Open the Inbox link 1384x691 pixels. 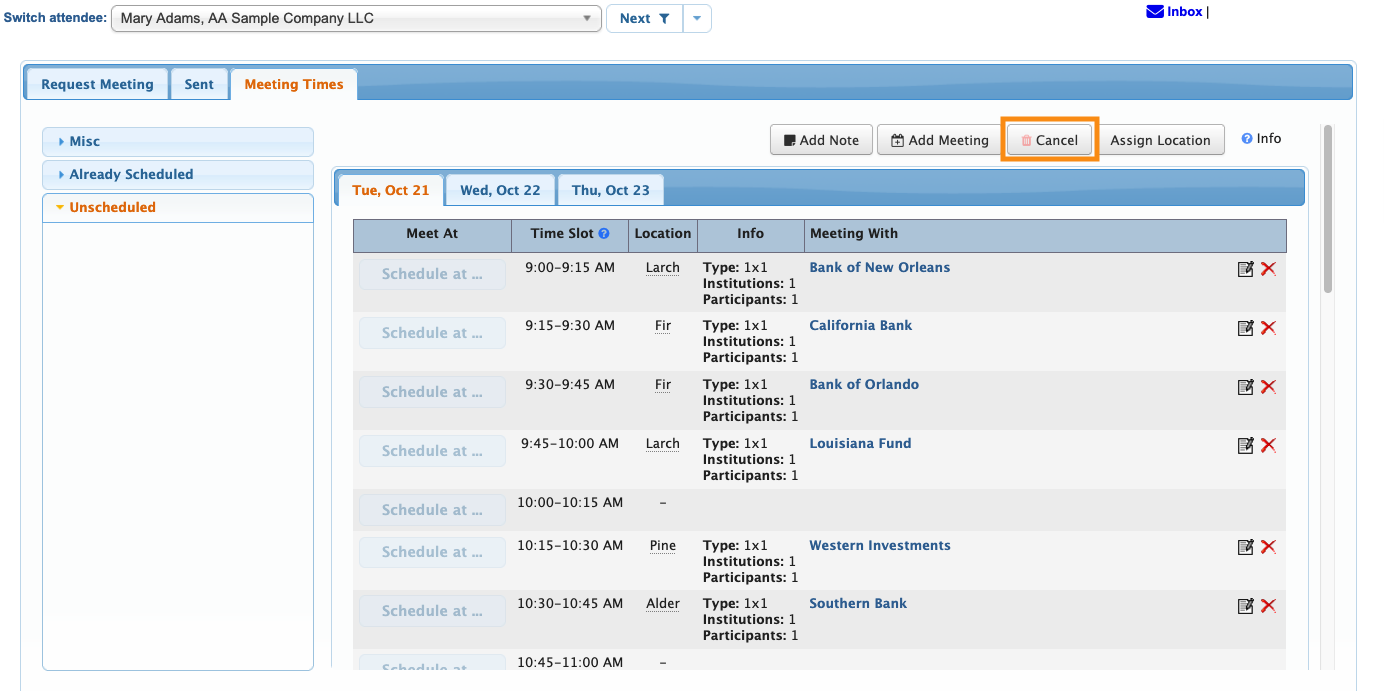(1184, 12)
